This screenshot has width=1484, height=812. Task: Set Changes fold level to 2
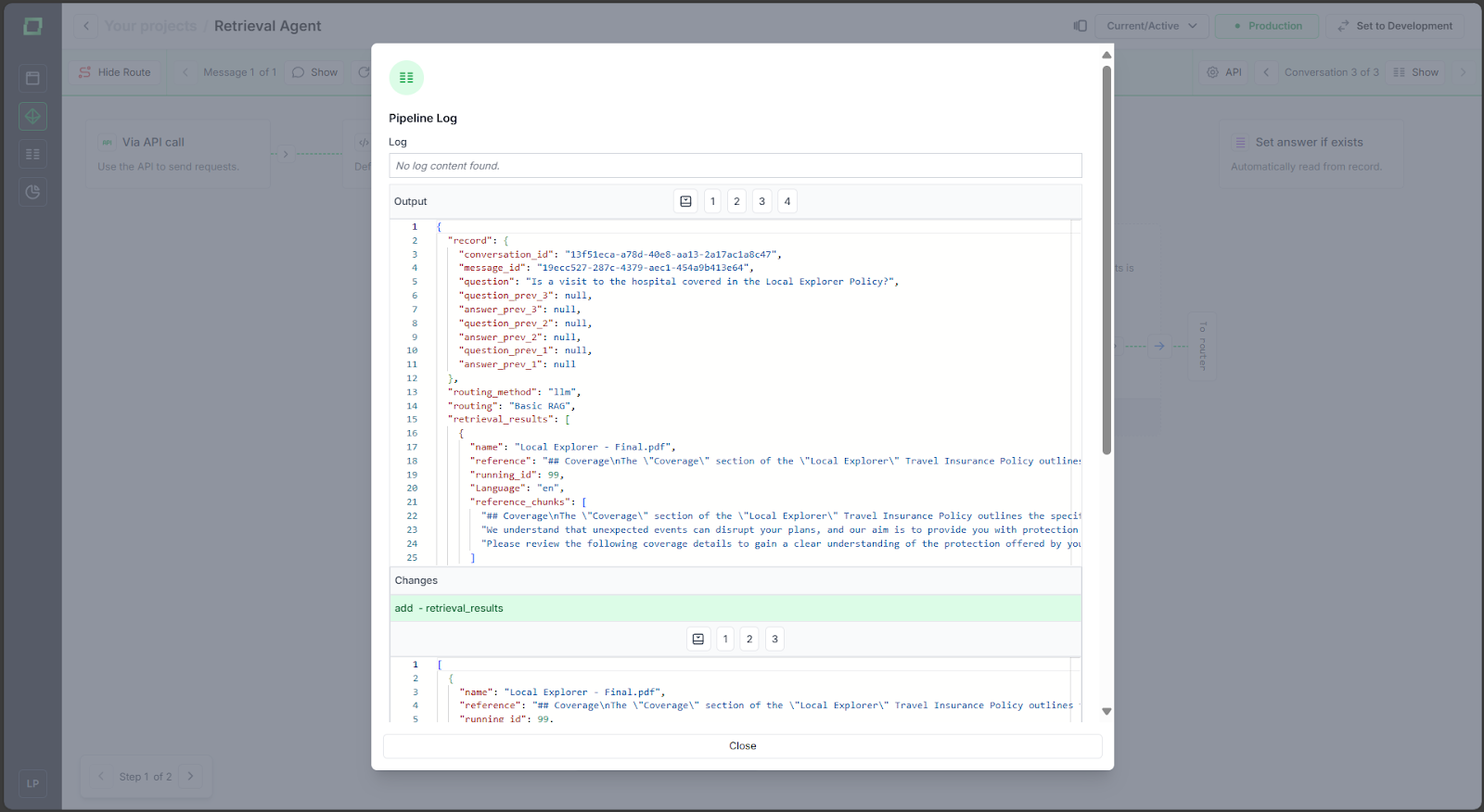pos(749,639)
